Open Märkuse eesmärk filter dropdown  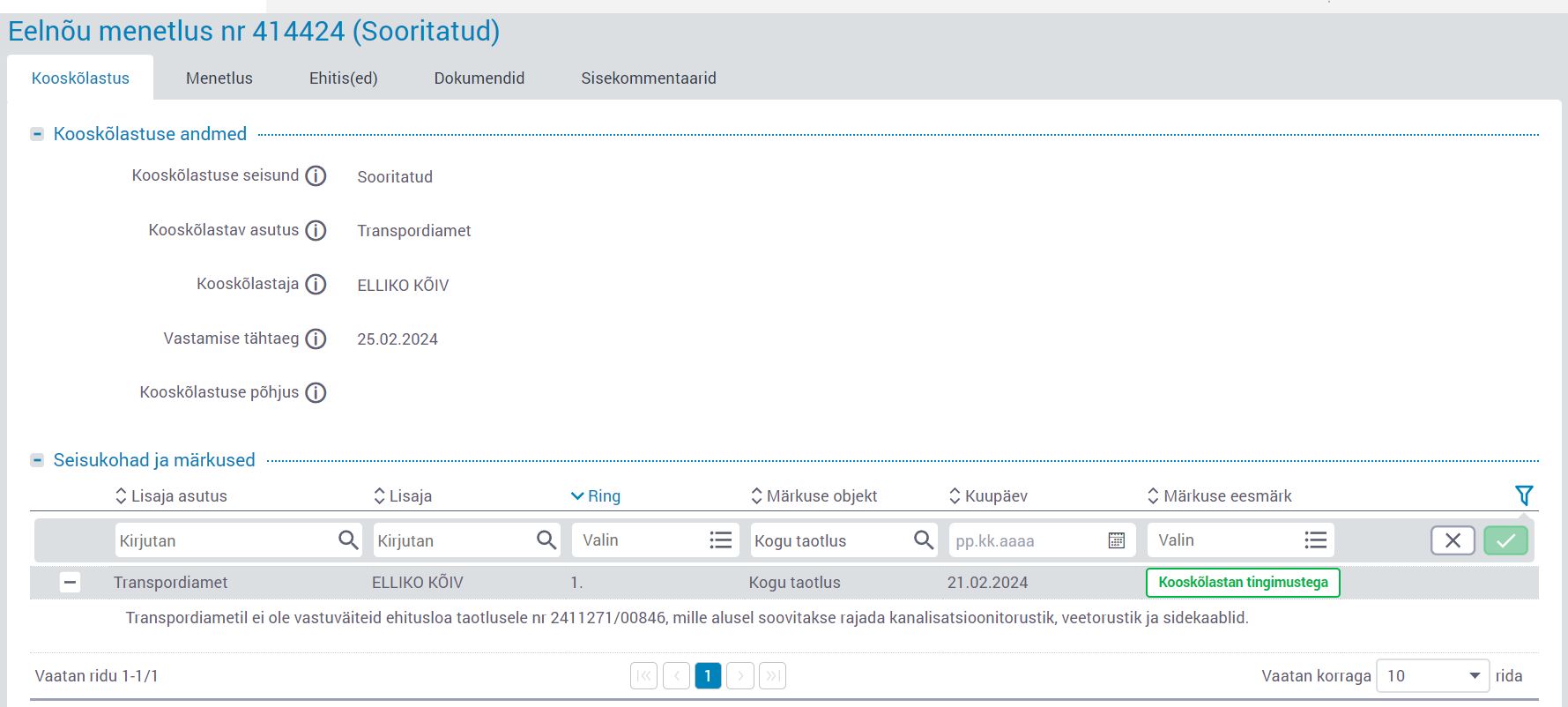[x=1315, y=540]
